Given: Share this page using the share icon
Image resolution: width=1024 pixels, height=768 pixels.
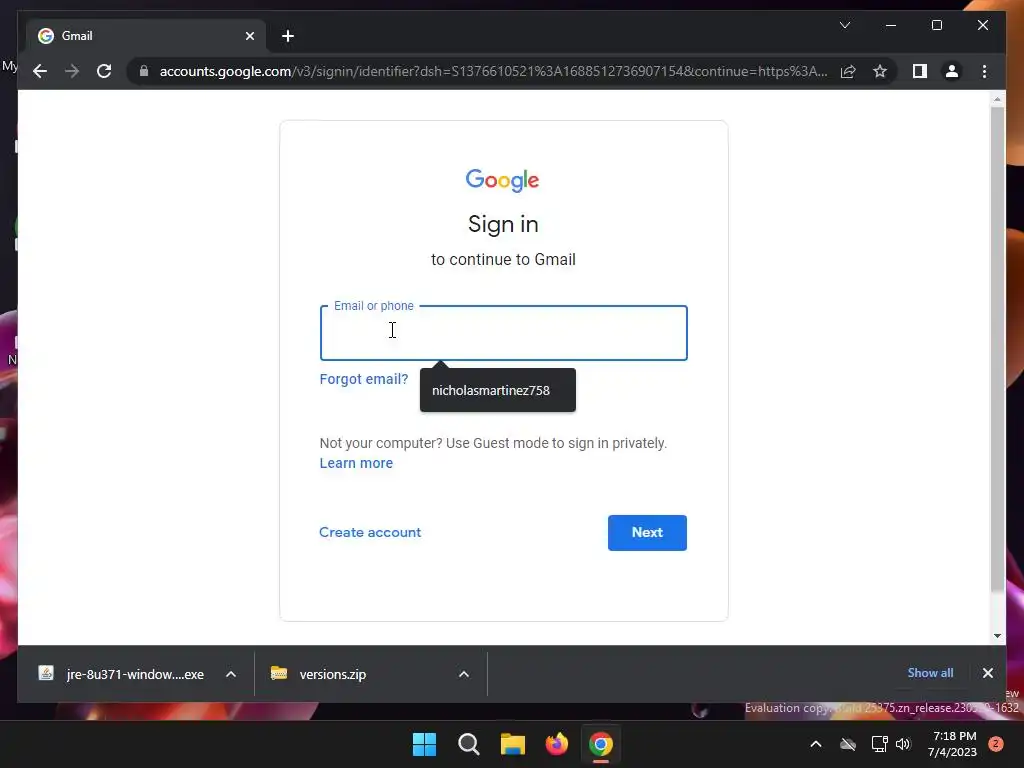Looking at the screenshot, I should pos(848,71).
